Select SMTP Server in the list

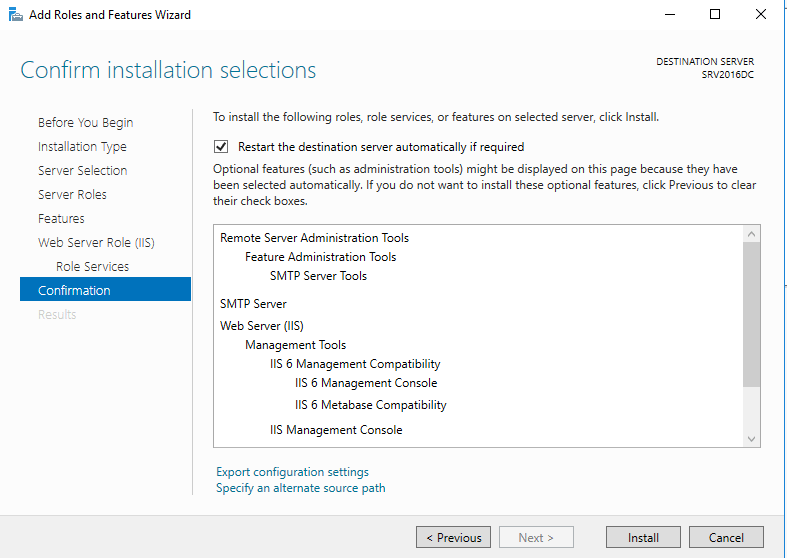(x=253, y=304)
